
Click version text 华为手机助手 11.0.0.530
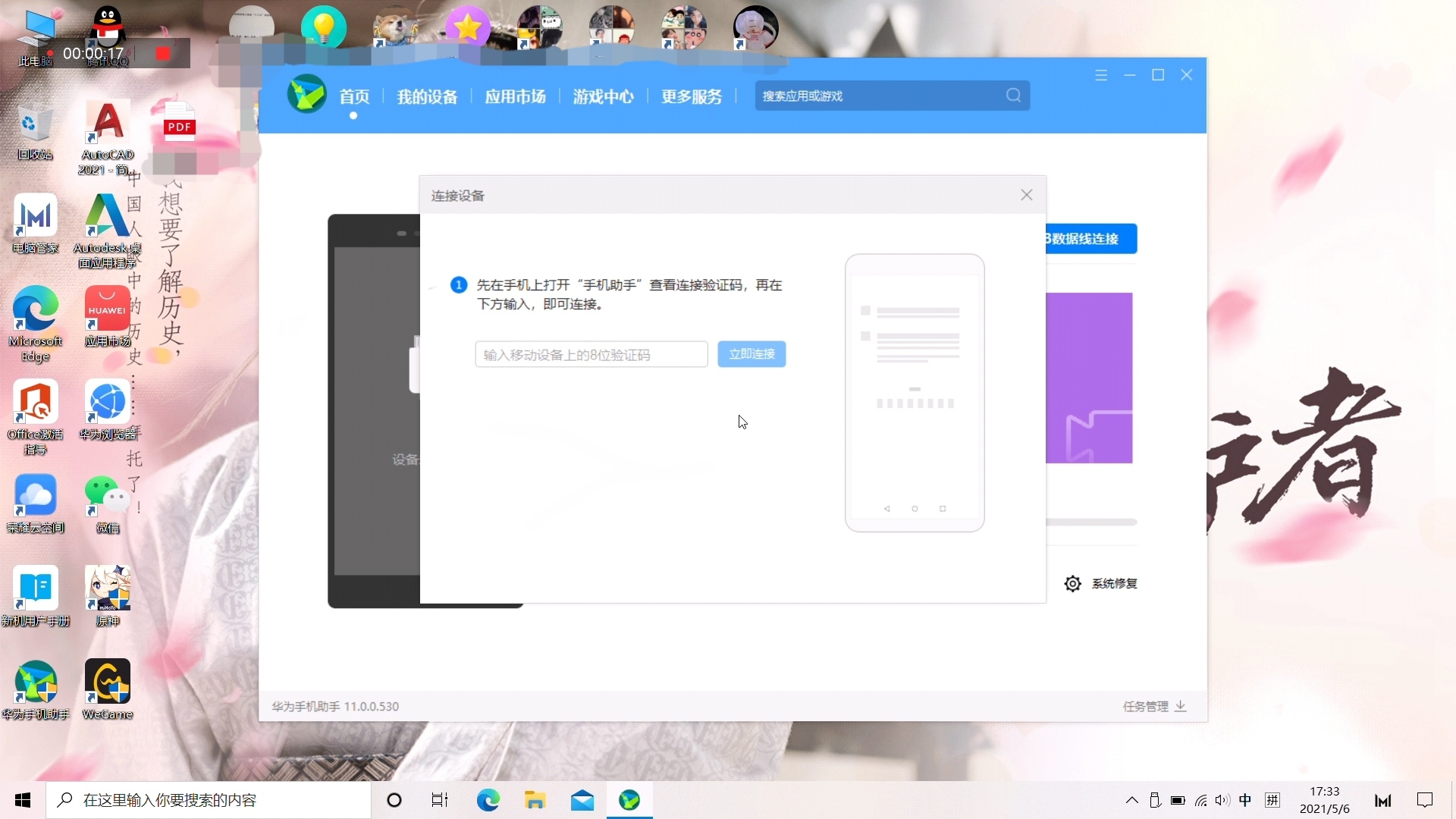(x=335, y=706)
